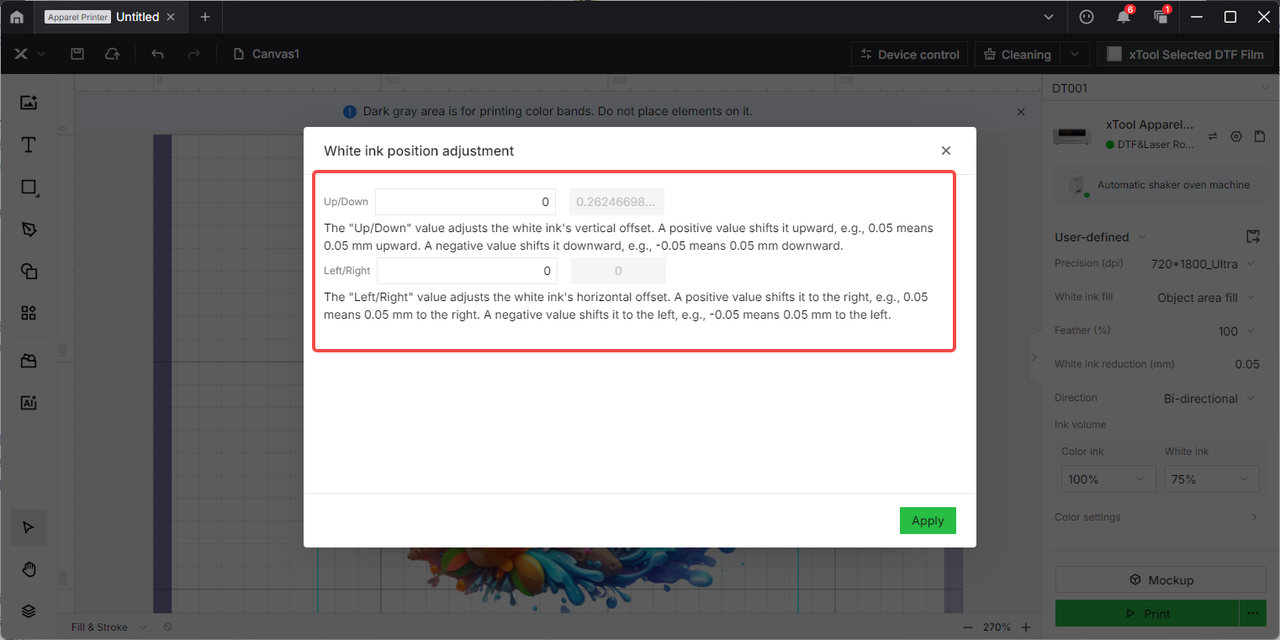Open the notifications bell
This screenshot has width=1280, height=640.
coord(1124,17)
